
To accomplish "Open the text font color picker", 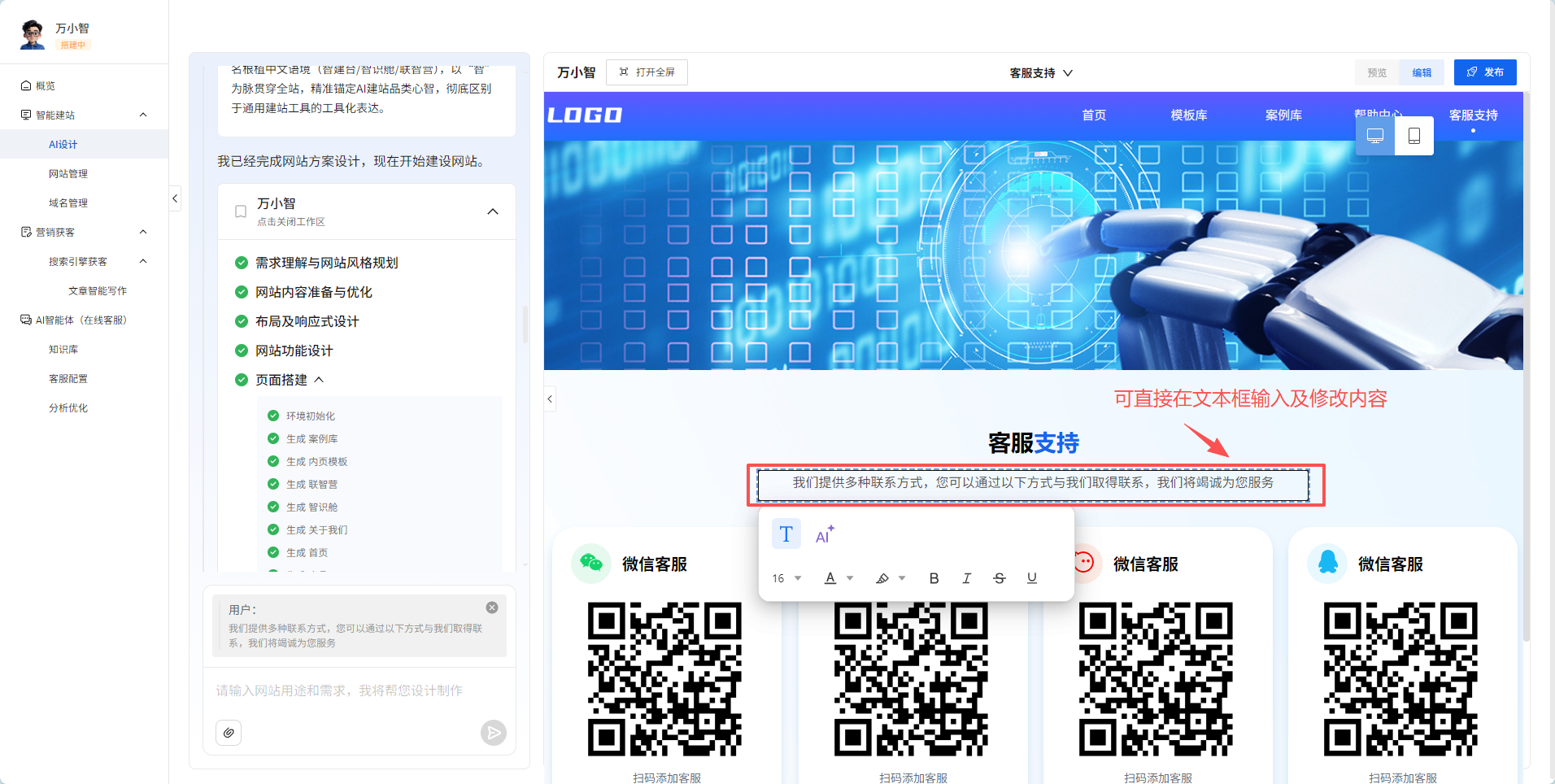I will (838, 578).
